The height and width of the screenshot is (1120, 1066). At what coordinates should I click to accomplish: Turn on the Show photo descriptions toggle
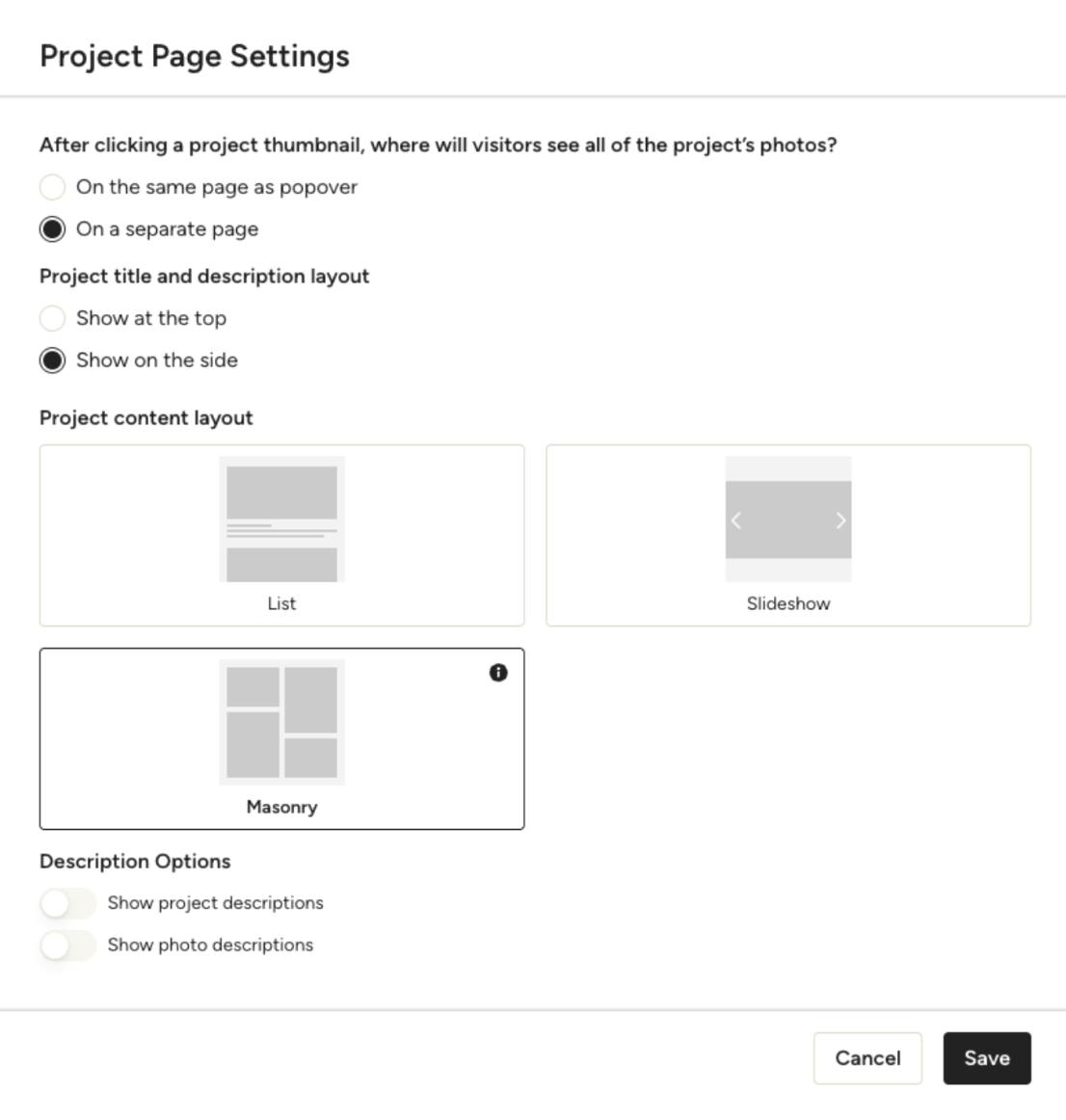point(67,946)
